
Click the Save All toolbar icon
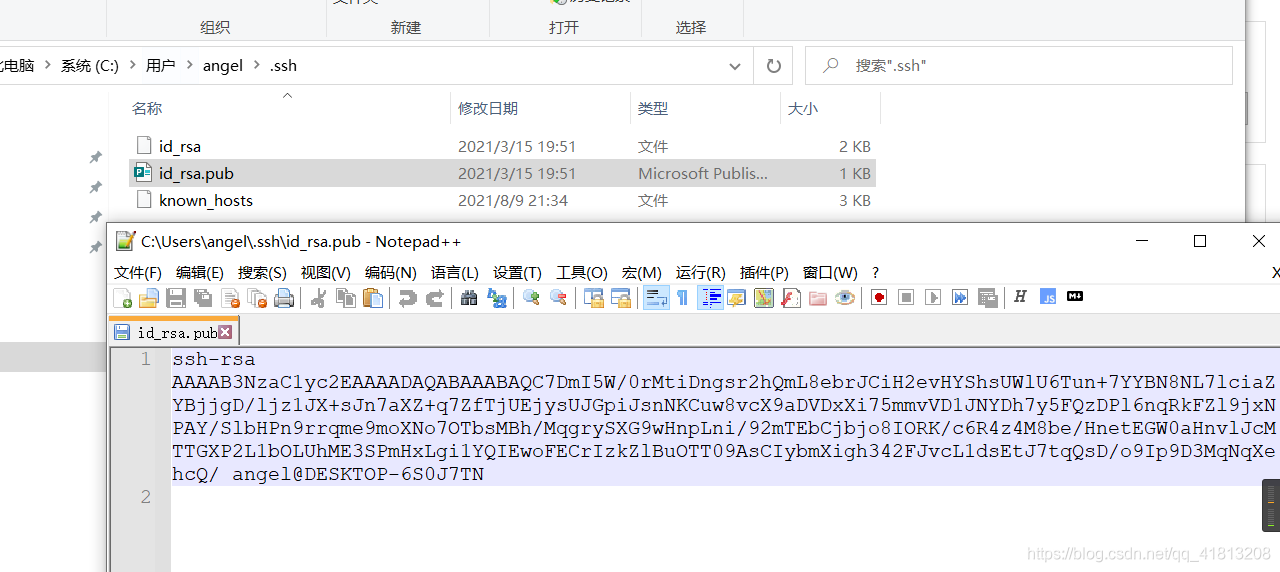(203, 298)
